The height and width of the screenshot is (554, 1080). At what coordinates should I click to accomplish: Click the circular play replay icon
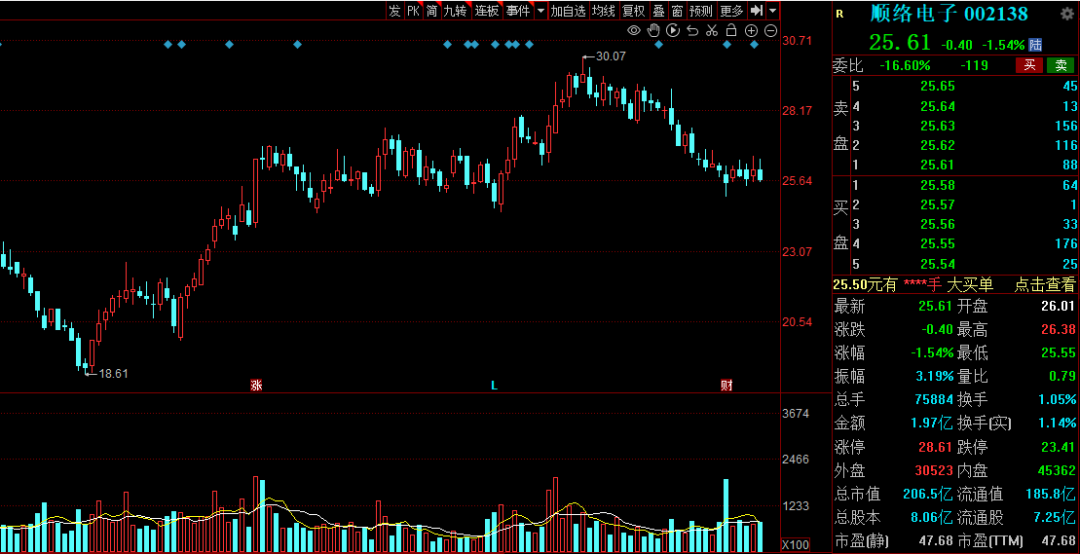click(673, 31)
